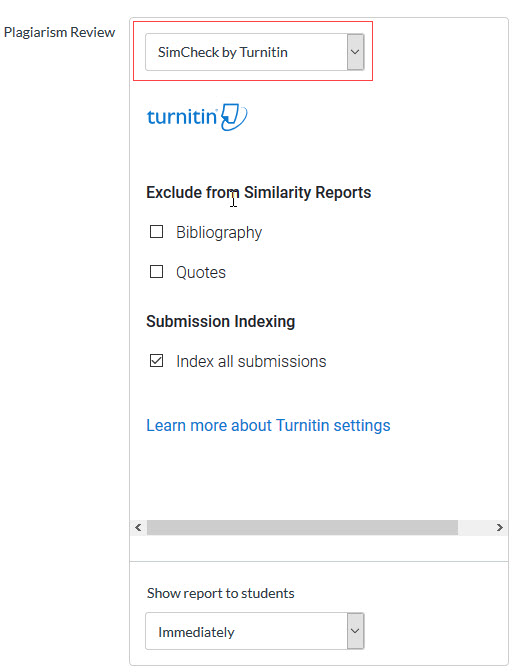Uncheck Index all submissions

pos(156,361)
